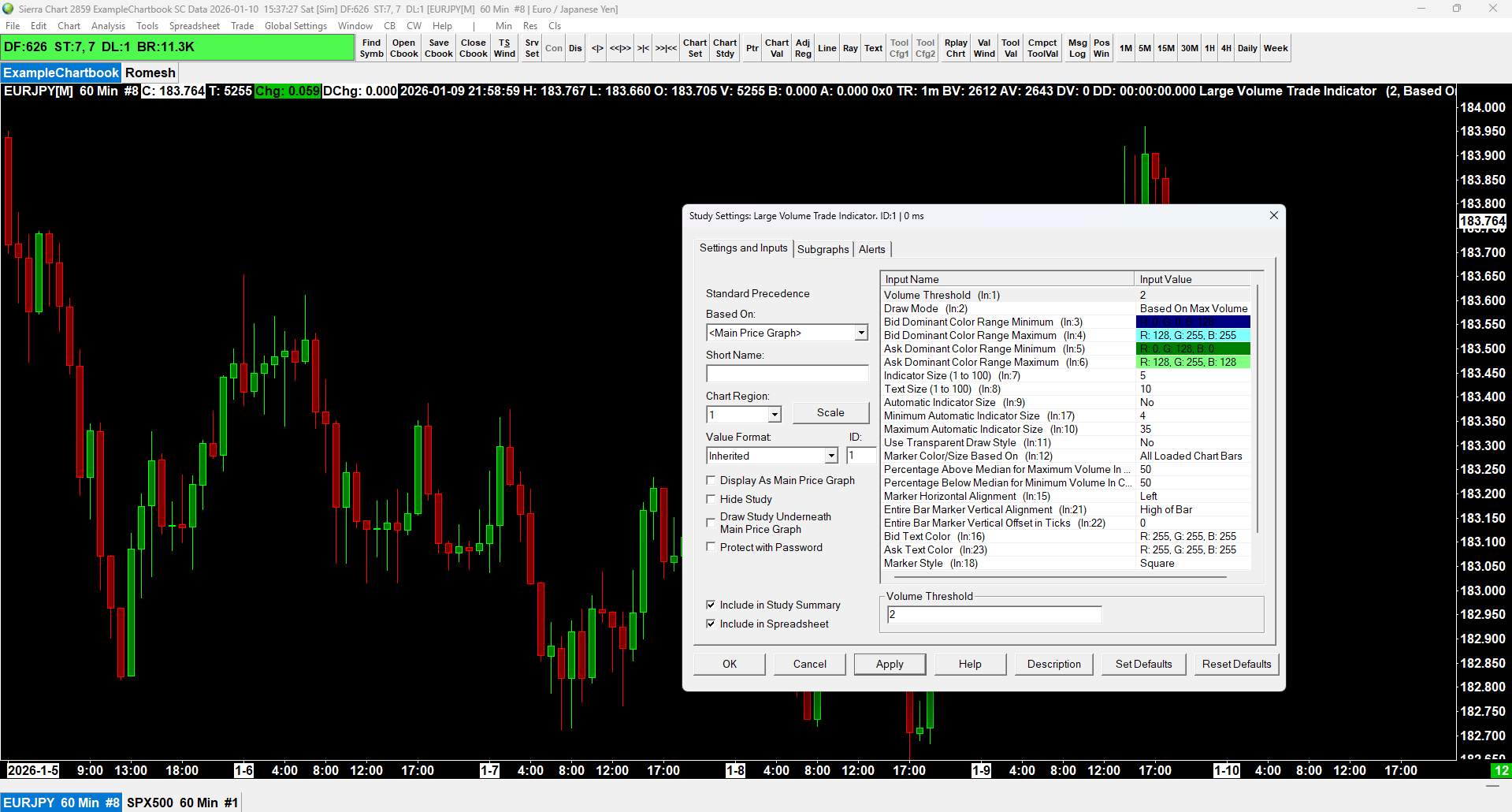Click the Open Cbook toolbar button

click(403, 48)
